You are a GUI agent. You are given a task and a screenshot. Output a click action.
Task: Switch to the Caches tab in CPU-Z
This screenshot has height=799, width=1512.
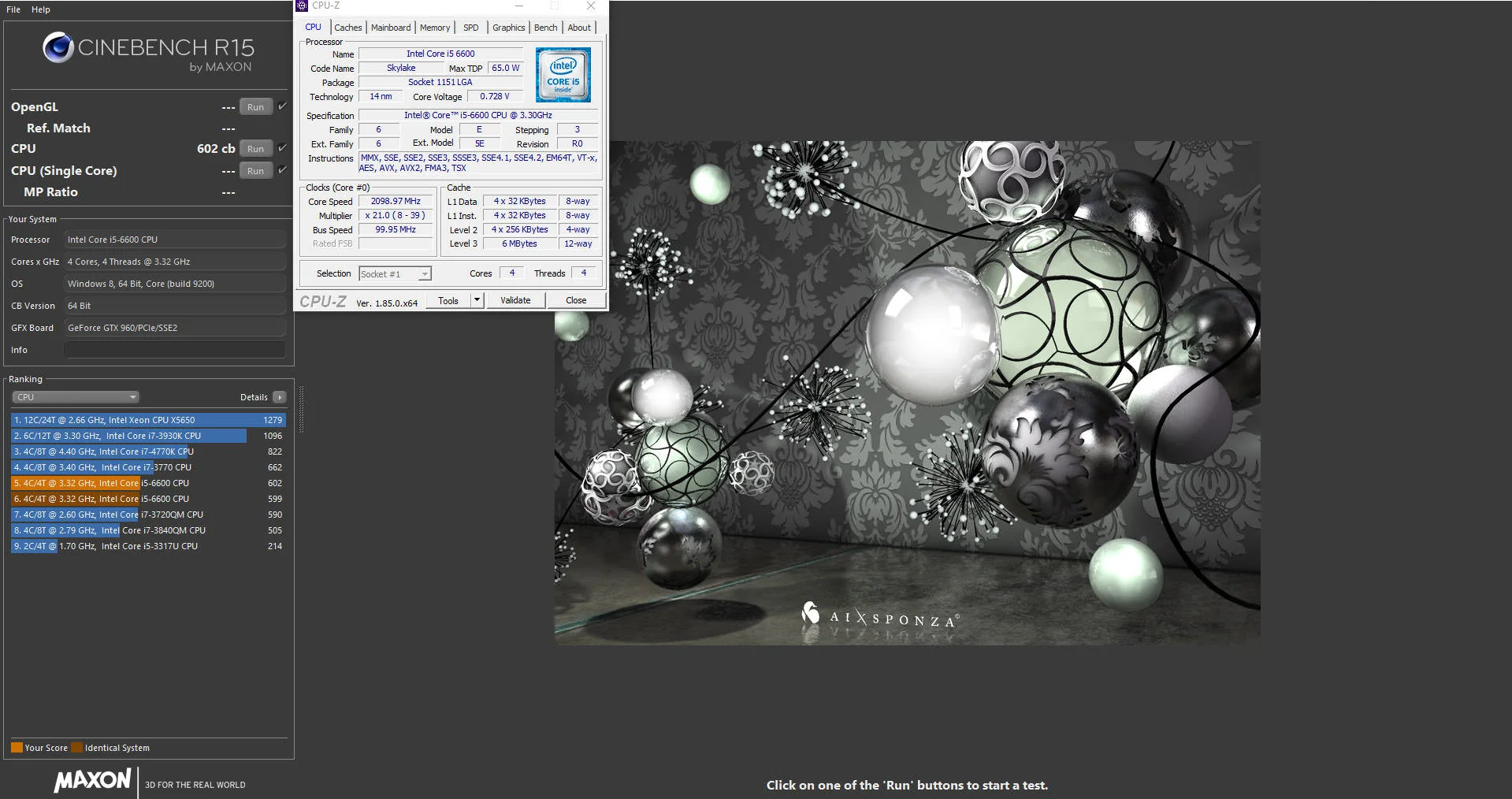pos(348,28)
